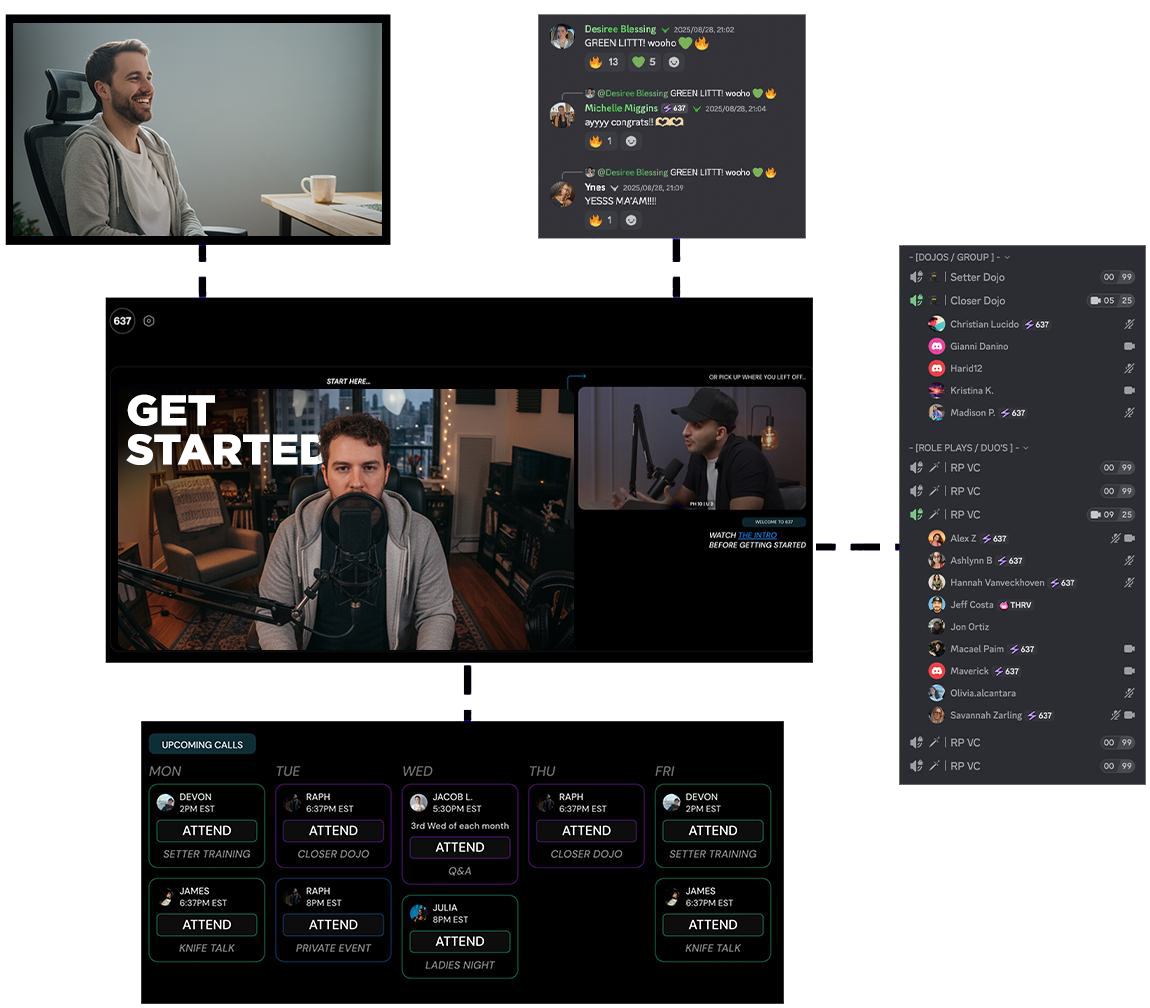Click Attend for Jacob L.'s Q&A call
This screenshot has width=1150, height=1008.
tap(460, 847)
